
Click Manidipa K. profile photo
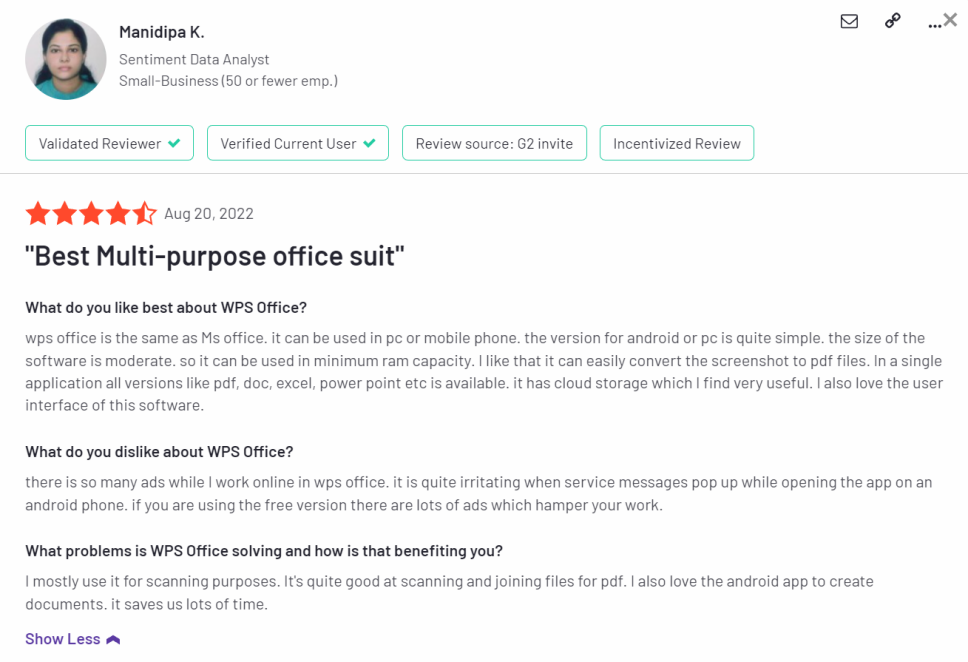(x=65, y=59)
